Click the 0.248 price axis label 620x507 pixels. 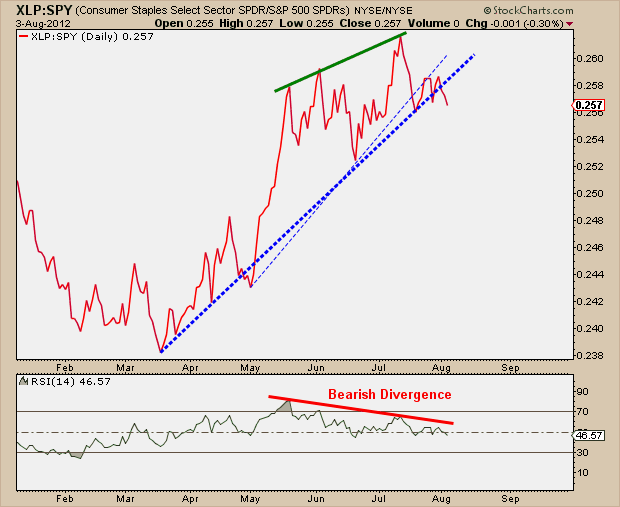coord(590,220)
